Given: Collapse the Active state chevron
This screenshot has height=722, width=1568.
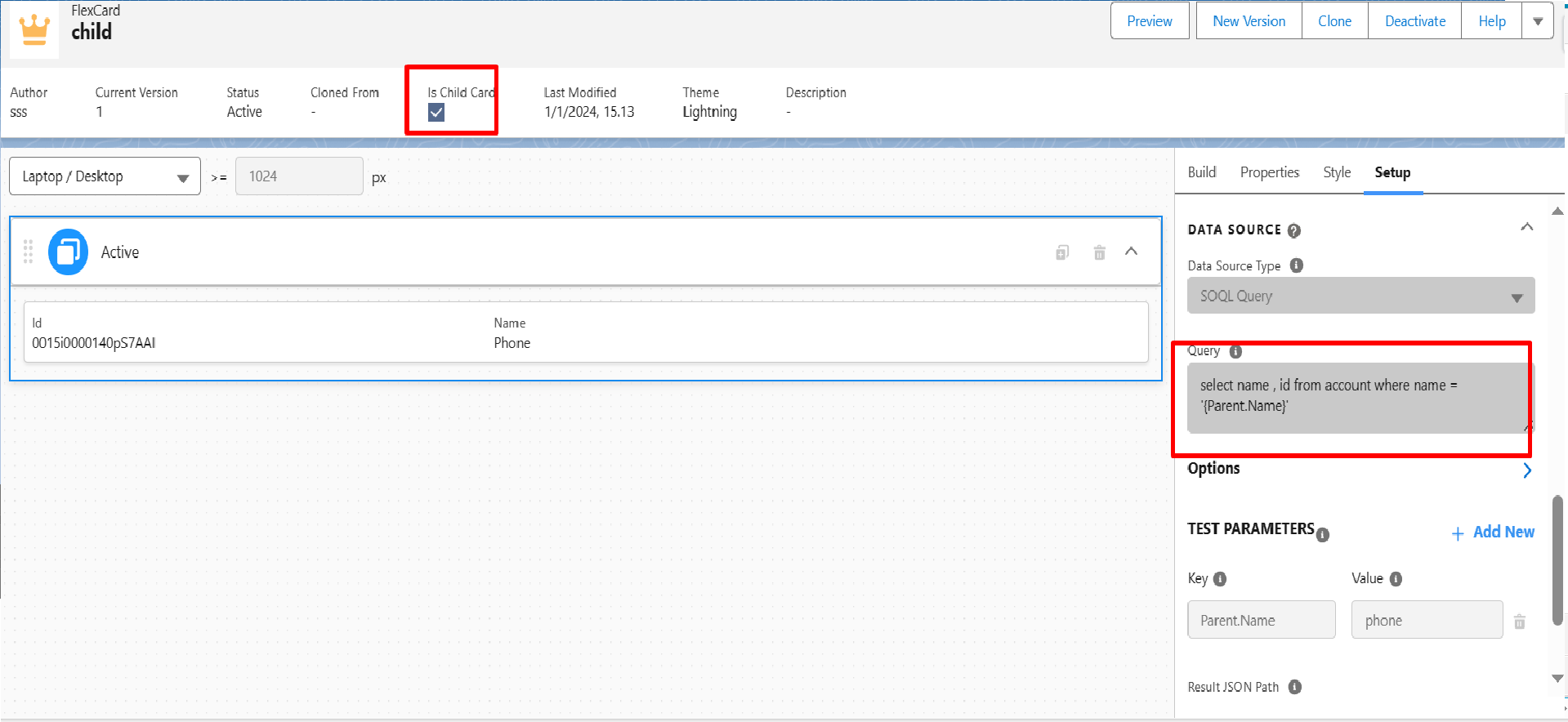Looking at the screenshot, I should pos(1131,252).
